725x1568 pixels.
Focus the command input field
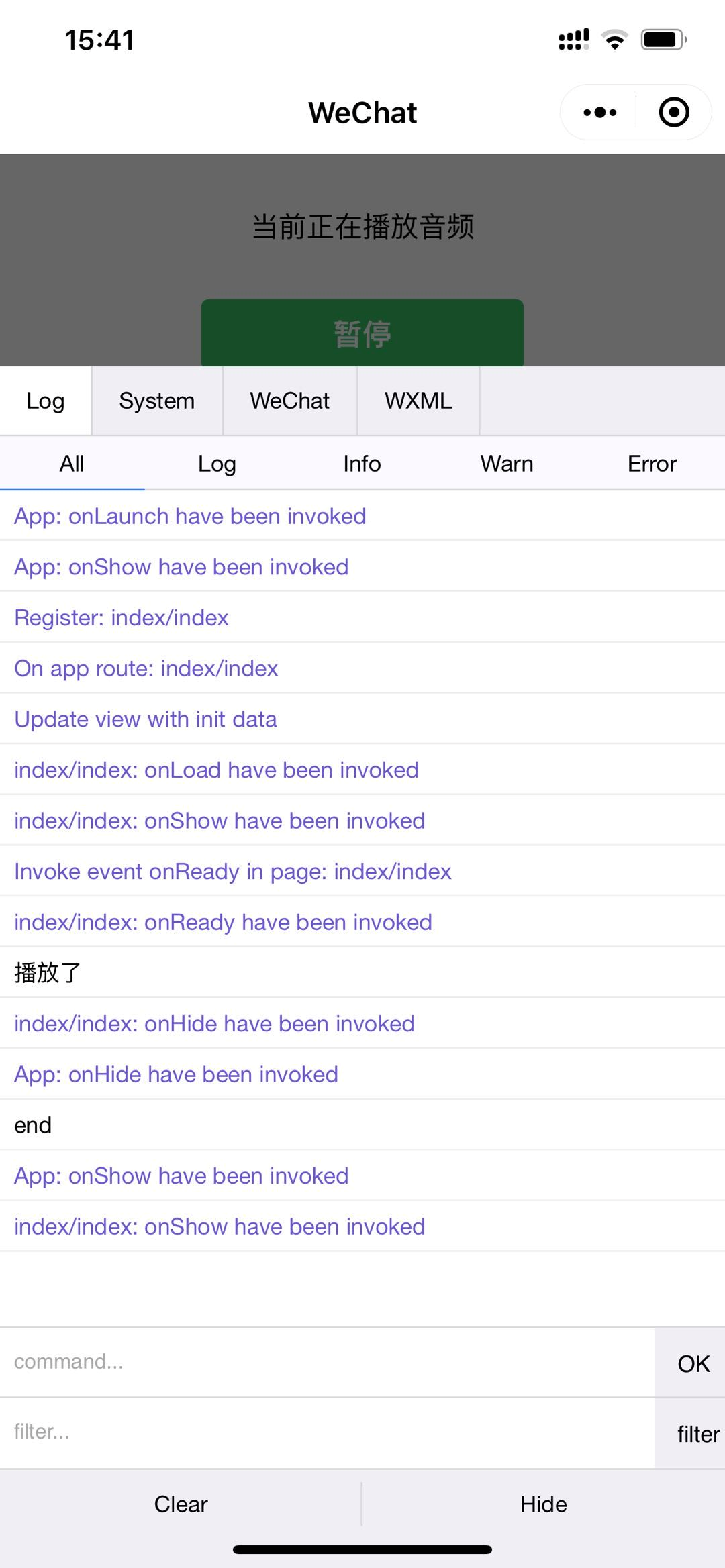click(328, 1362)
